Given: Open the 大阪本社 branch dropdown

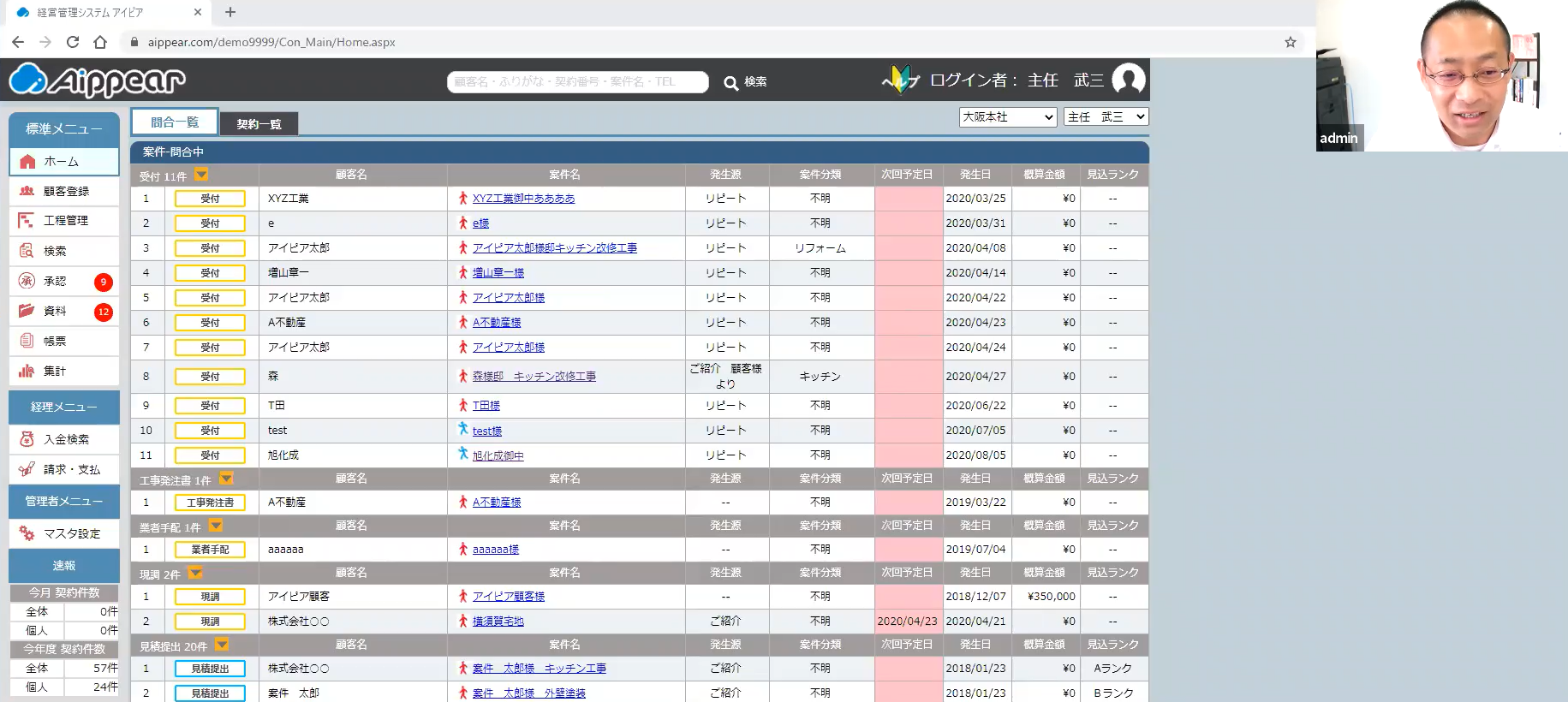Looking at the screenshot, I should (1008, 117).
